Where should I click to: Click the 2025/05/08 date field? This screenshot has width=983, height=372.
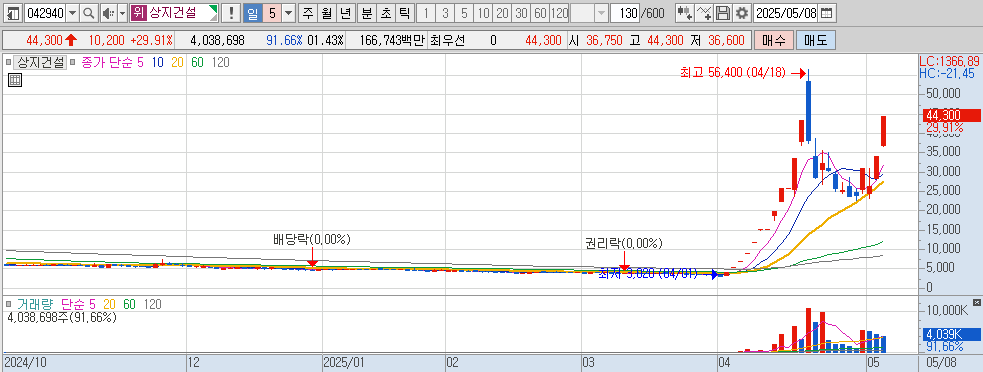point(786,13)
